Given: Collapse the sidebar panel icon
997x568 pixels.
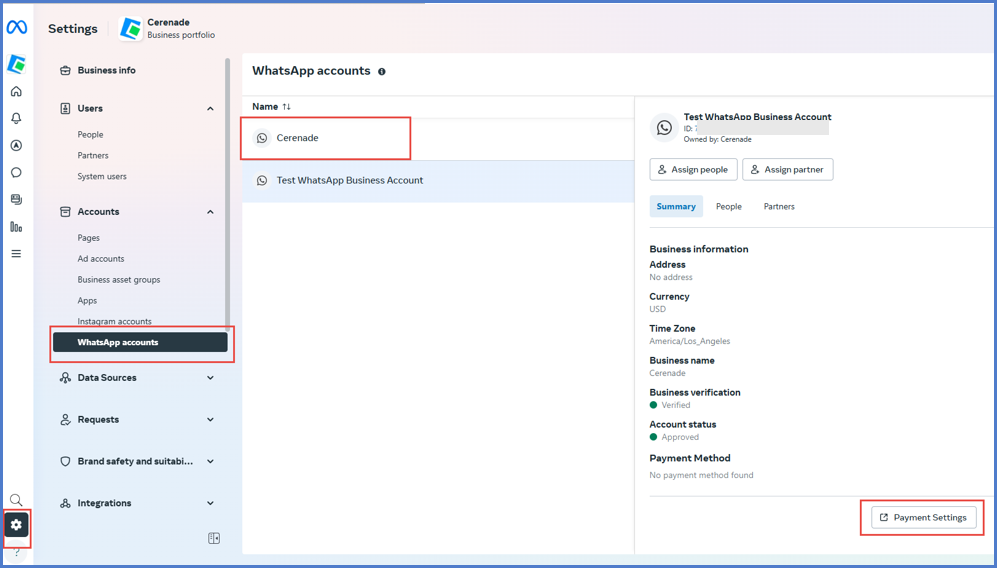Looking at the screenshot, I should [214, 538].
